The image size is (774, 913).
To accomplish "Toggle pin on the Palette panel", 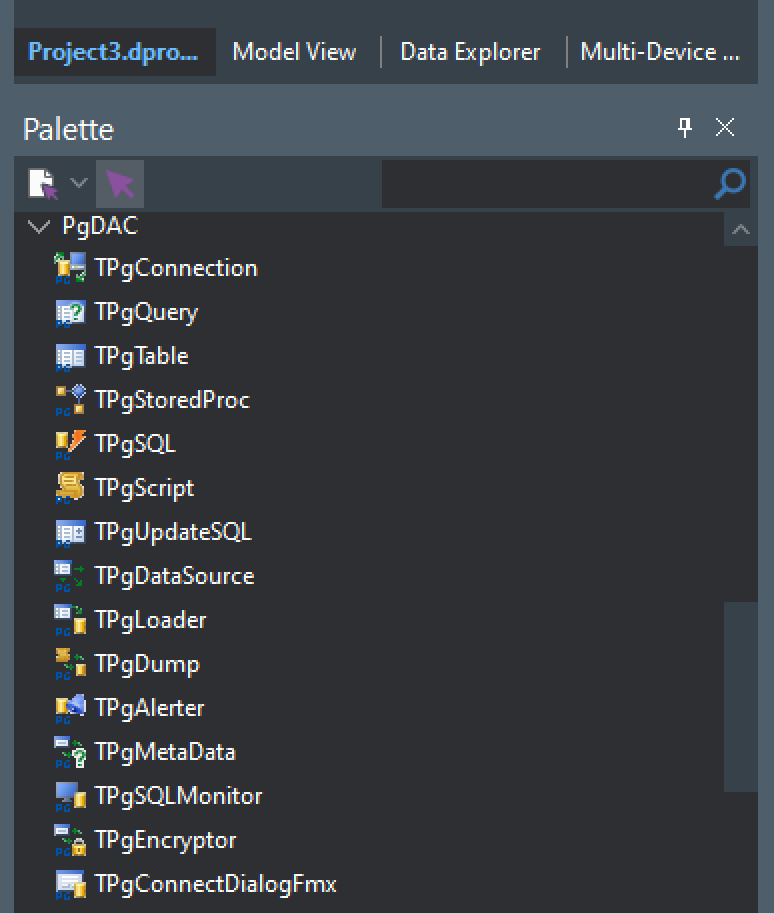I will (x=685, y=128).
